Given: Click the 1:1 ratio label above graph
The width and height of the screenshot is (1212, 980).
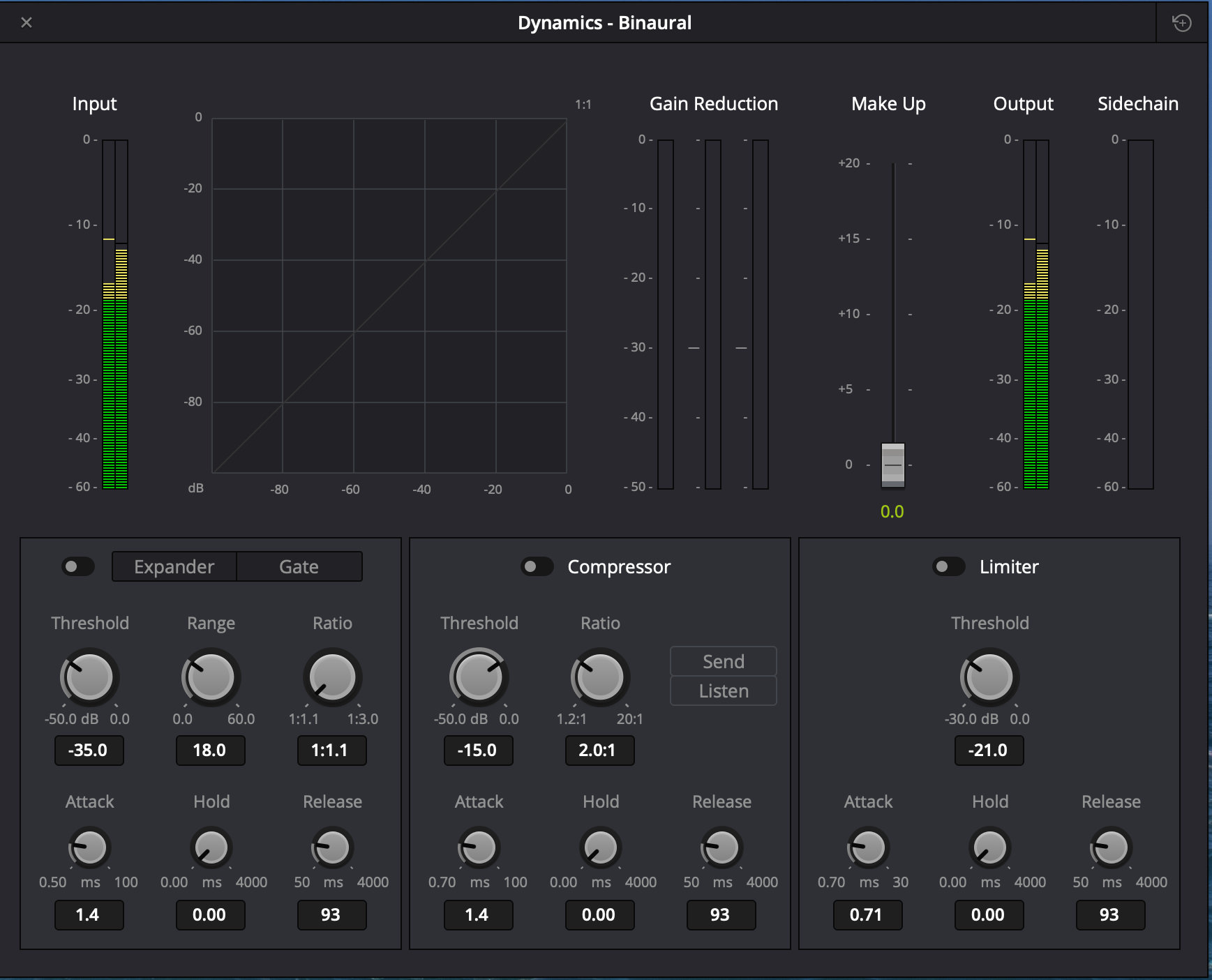Looking at the screenshot, I should click(583, 105).
